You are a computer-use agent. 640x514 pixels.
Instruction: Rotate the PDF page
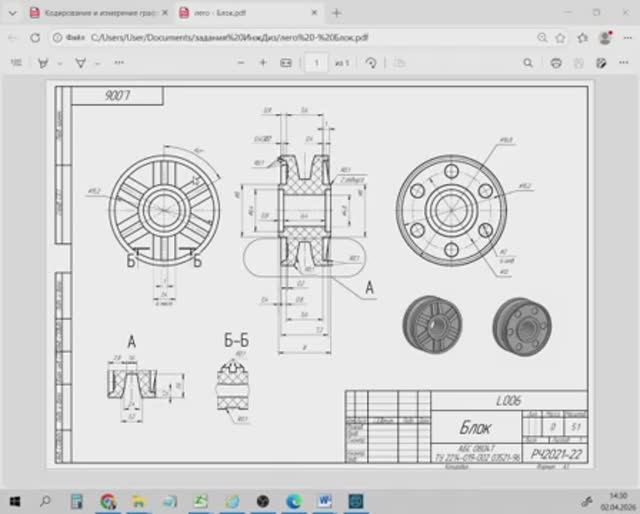coord(371,63)
